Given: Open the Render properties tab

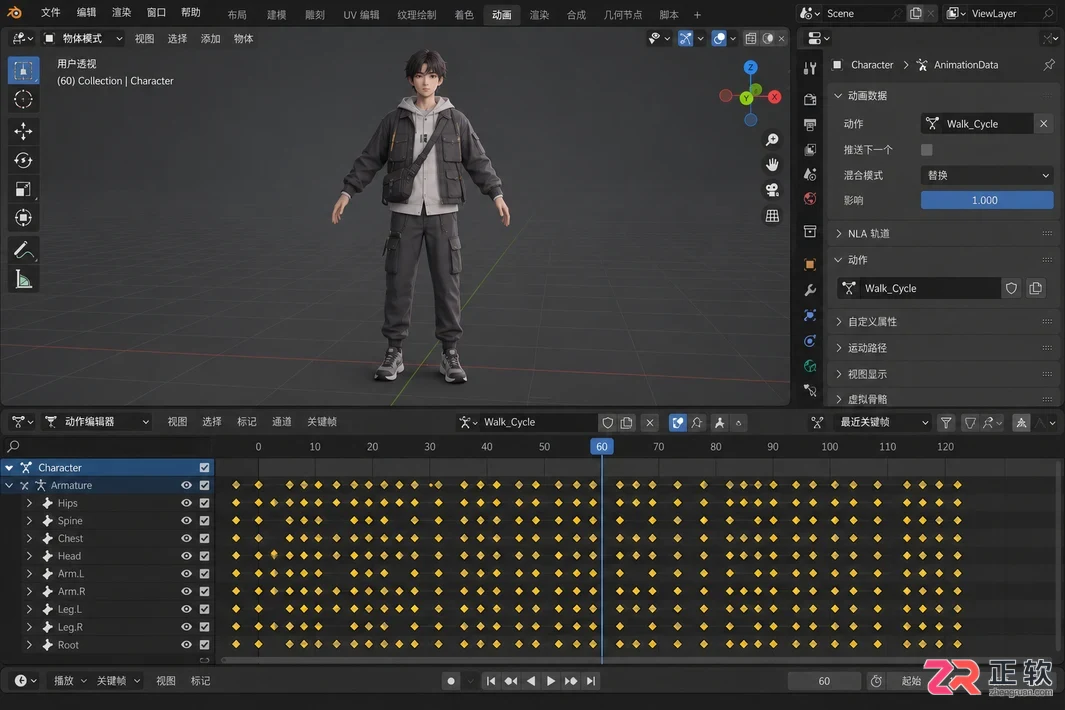Looking at the screenshot, I should click(x=810, y=99).
